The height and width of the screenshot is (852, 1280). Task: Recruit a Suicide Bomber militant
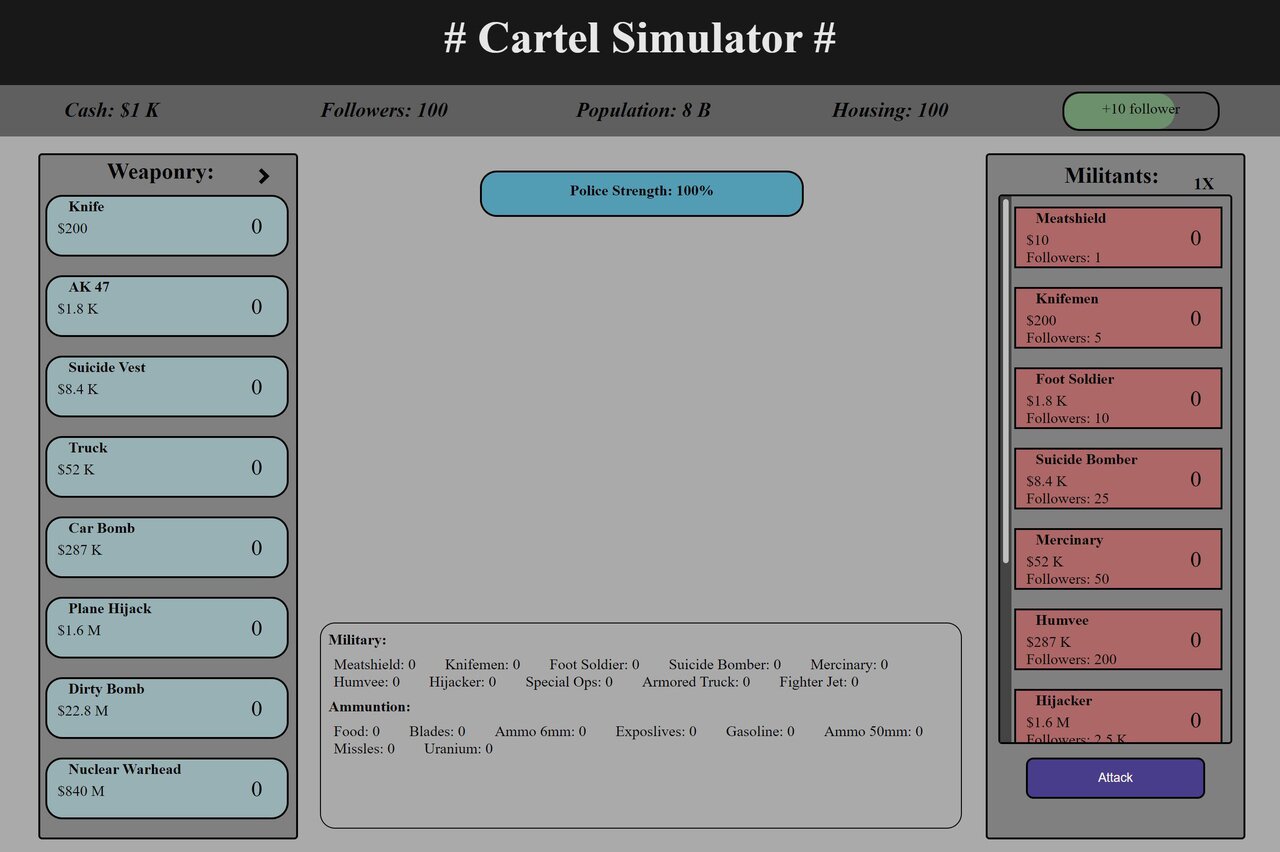(1117, 479)
